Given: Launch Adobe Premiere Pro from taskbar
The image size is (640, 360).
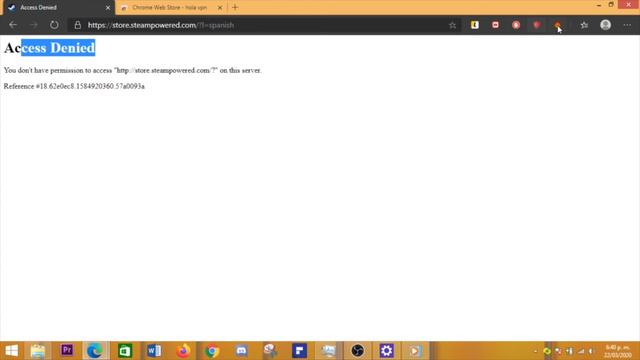Looking at the screenshot, I should 67,351.
